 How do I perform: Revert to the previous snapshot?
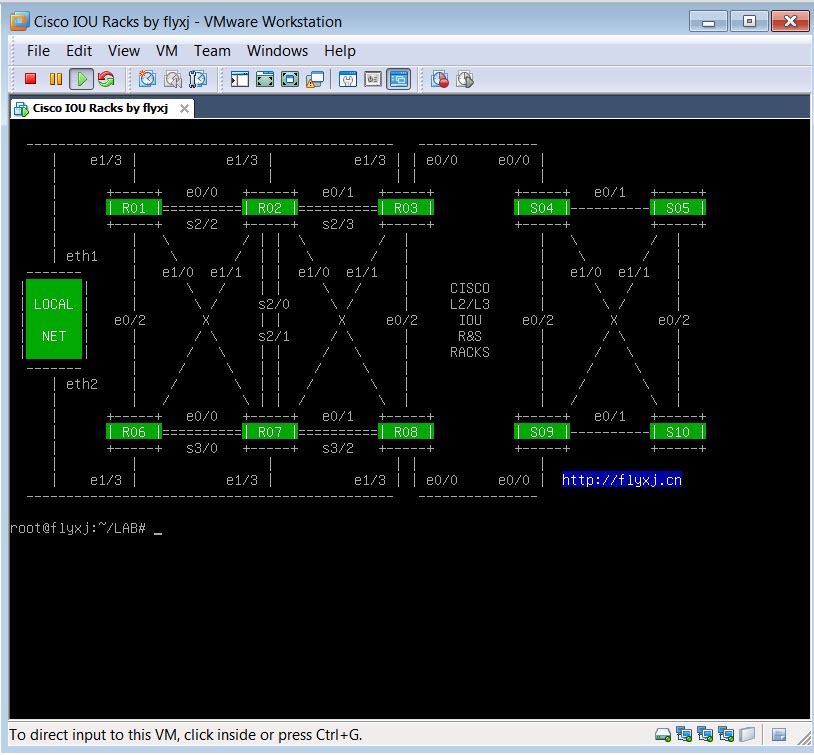[173, 79]
